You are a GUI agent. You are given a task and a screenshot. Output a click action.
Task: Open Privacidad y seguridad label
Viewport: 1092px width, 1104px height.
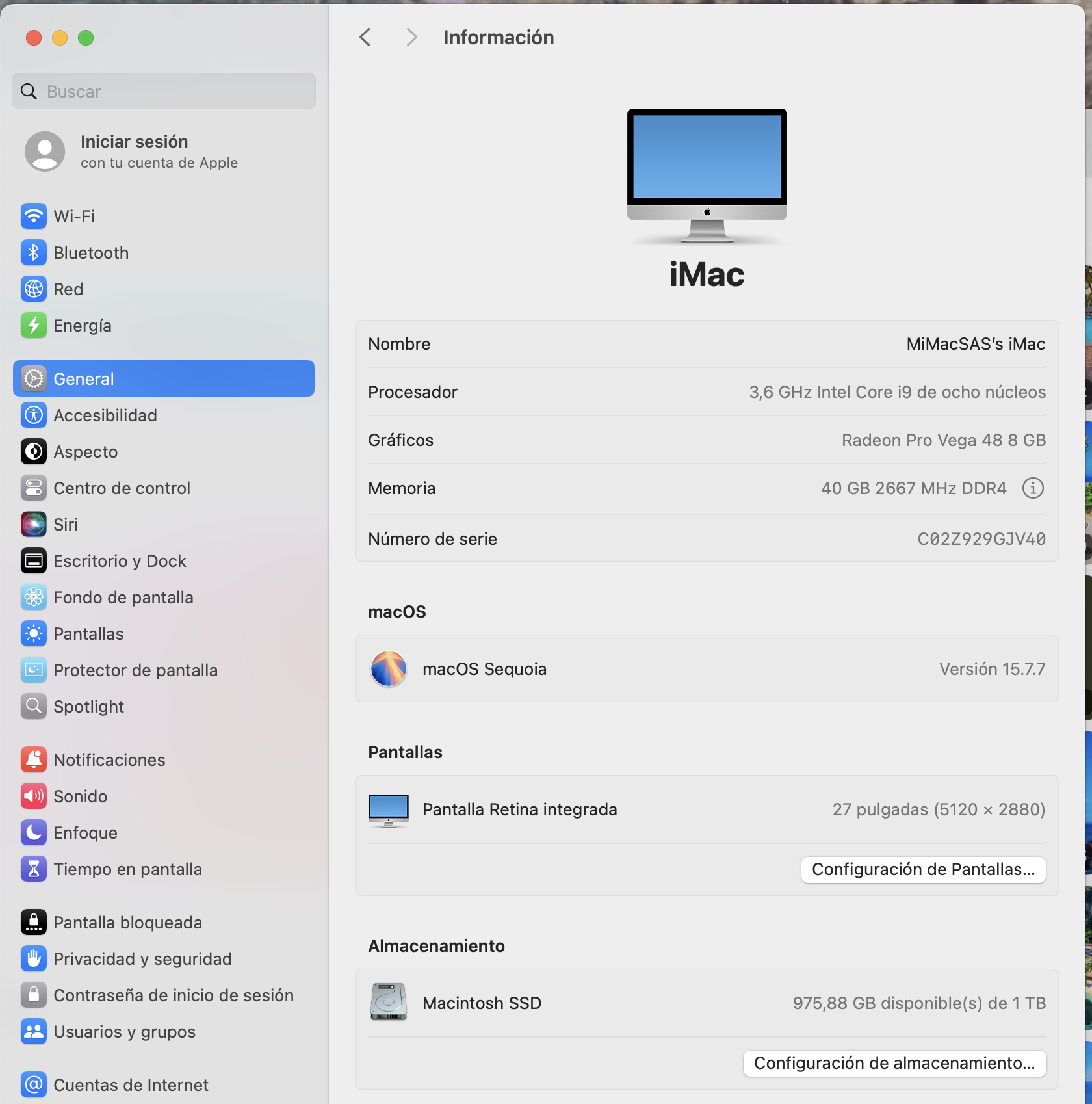(x=142, y=959)
